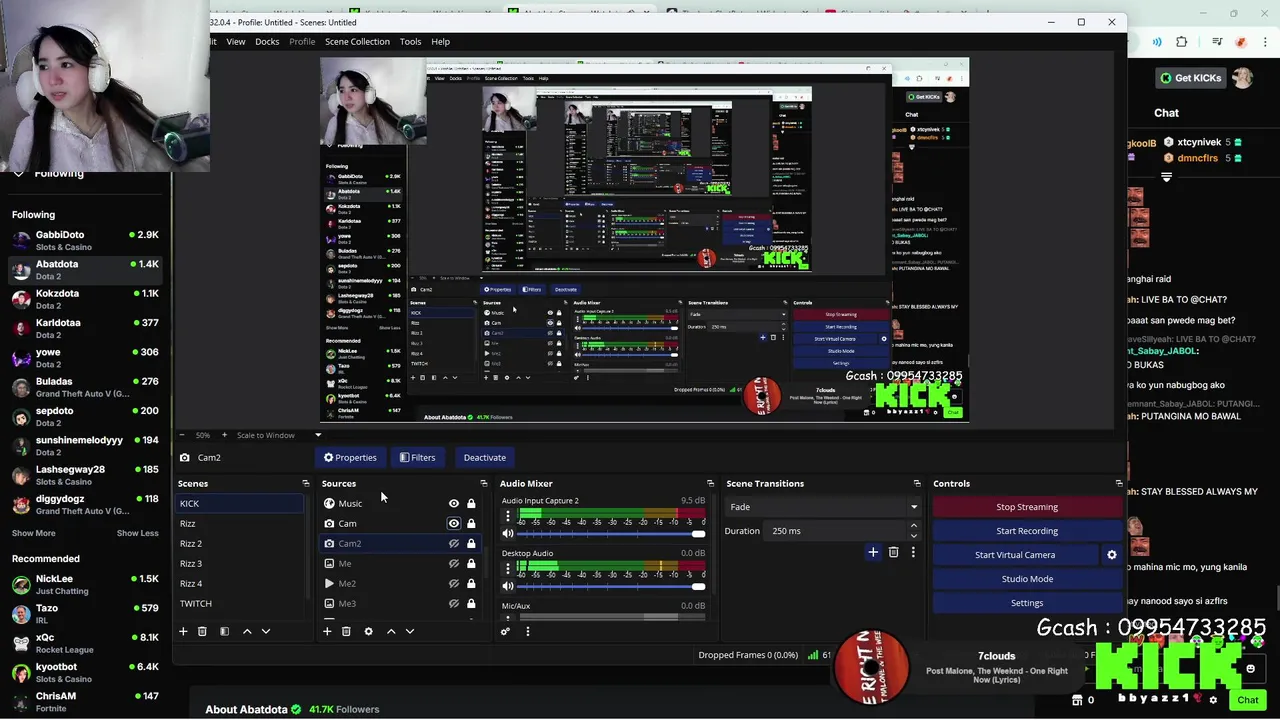Screen dimensions: 1280x720
Task: Open the Tools menu
Action: [410, 41]
